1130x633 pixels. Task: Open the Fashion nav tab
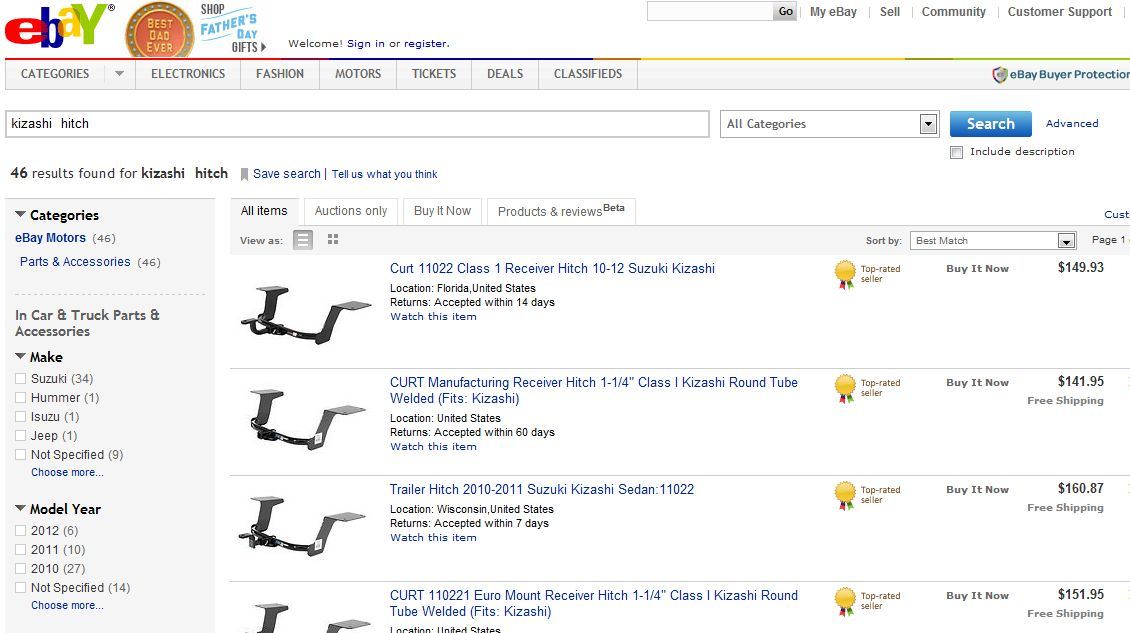pyautogui.click(x=280, y=74)
